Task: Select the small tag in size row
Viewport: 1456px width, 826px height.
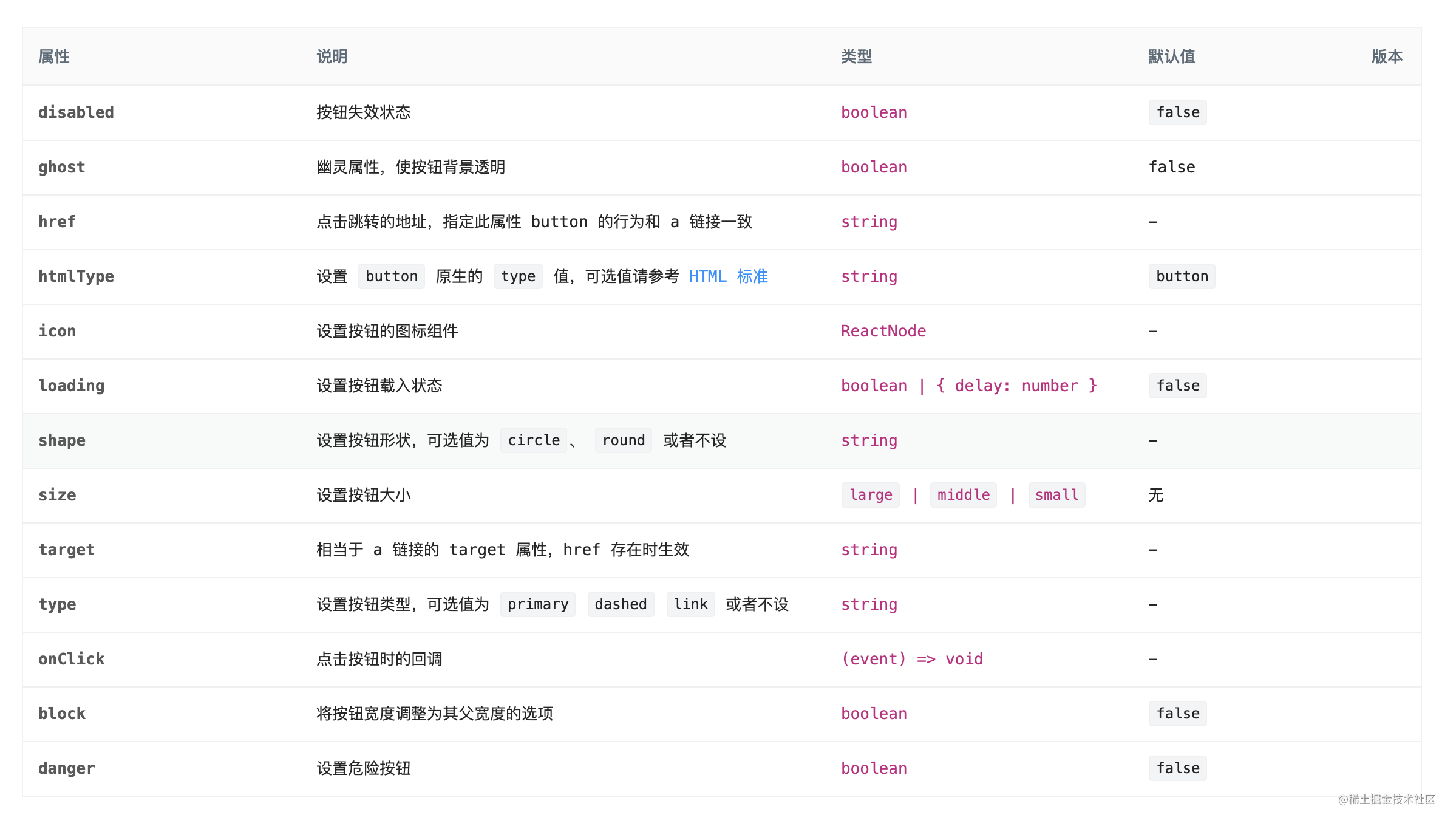Action: (x=1056, y=494)
